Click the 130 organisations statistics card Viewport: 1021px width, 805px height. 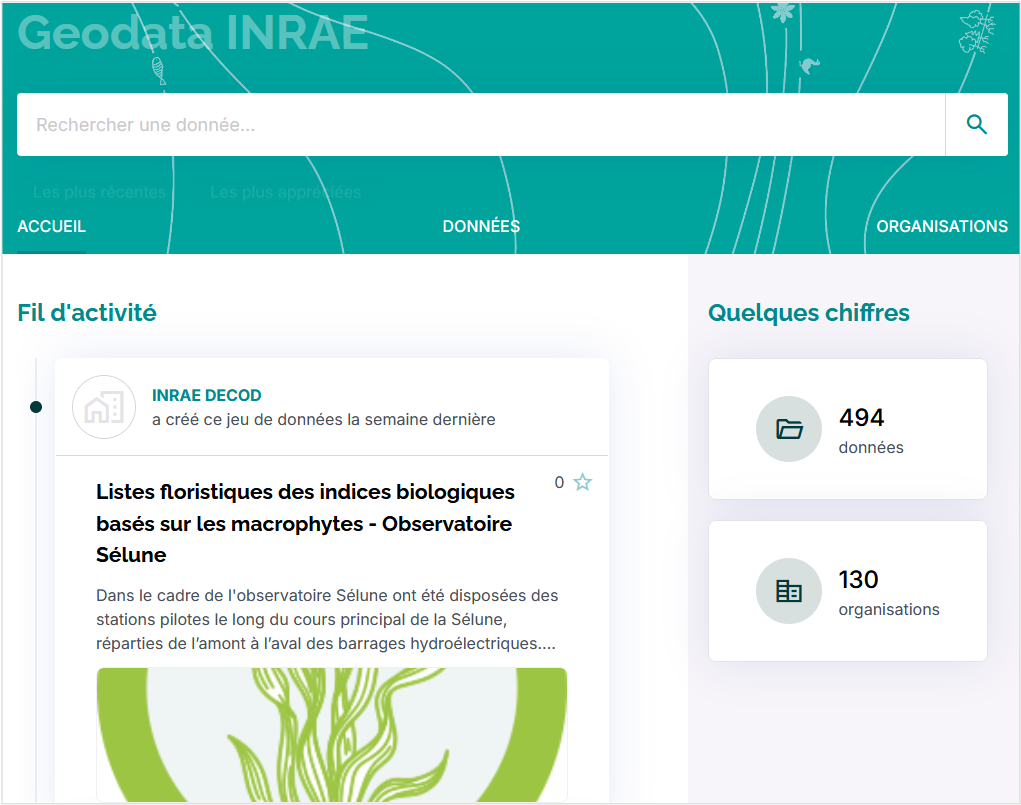pyautogui.click(x=847, y=591)
